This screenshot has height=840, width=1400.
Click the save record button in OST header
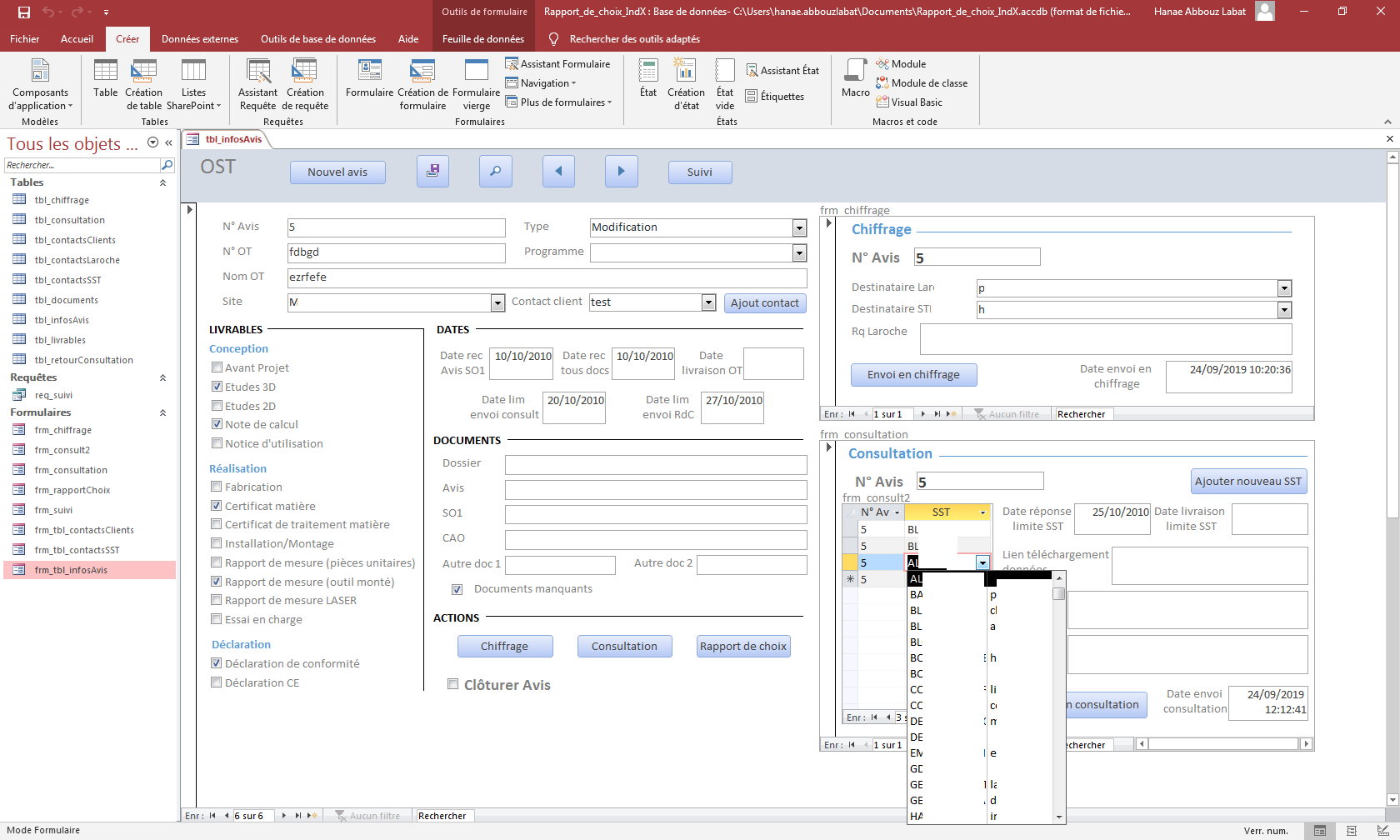click(x=432, y=171)
